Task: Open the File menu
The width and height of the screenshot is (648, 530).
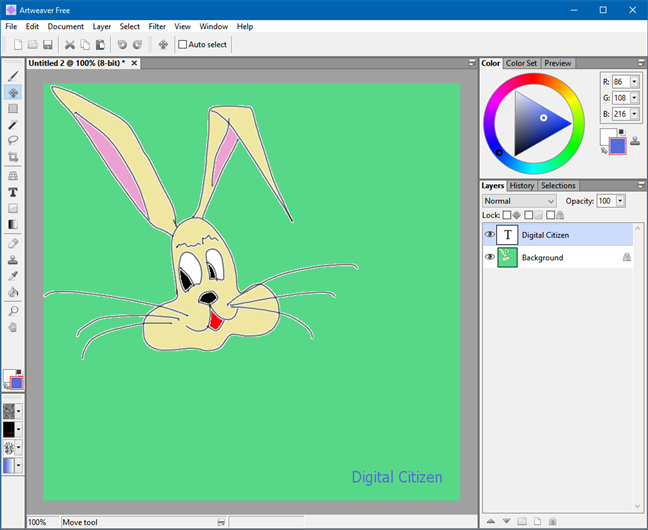Action: [11, 26]
